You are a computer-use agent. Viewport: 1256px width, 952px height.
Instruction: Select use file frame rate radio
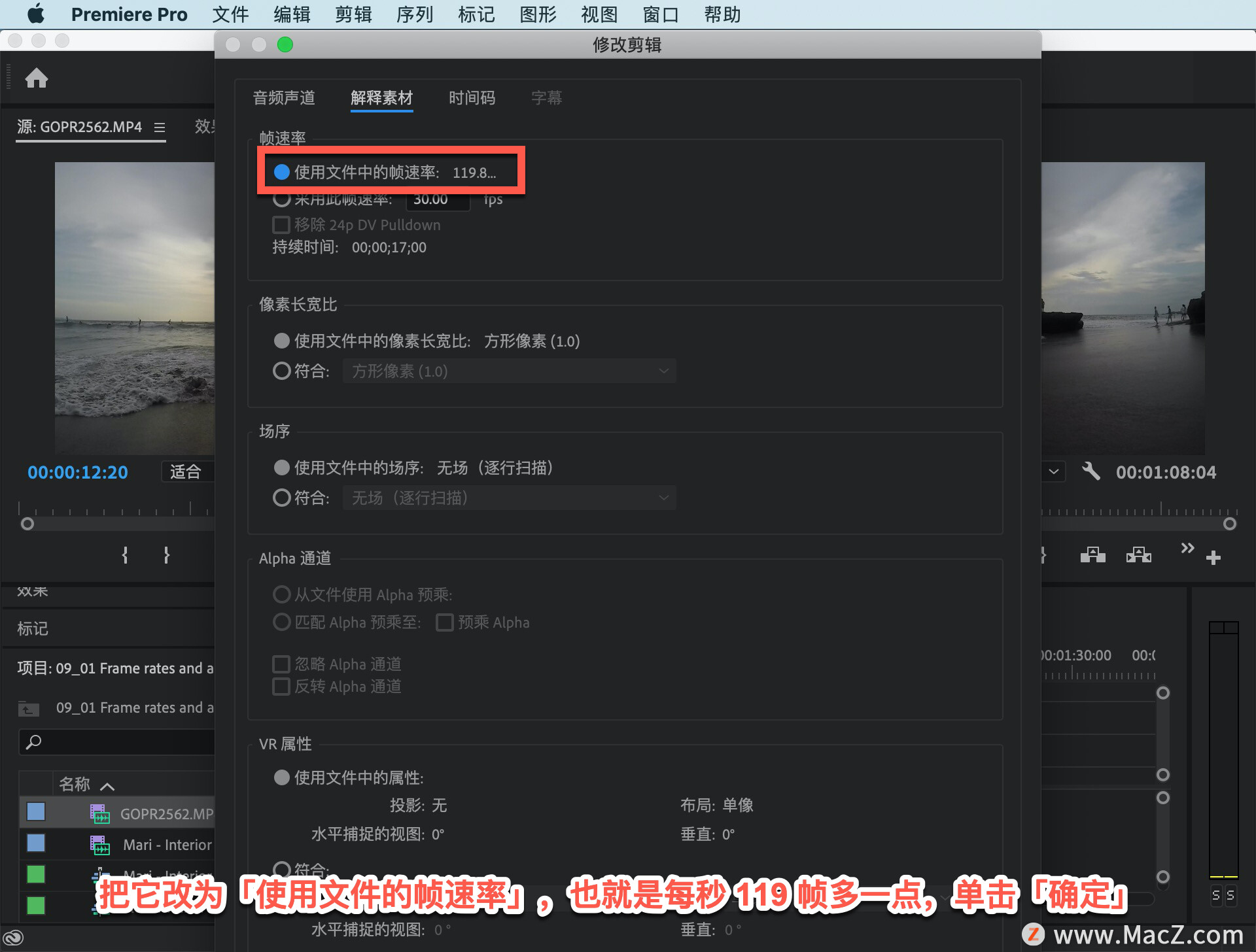pos(282,172)
